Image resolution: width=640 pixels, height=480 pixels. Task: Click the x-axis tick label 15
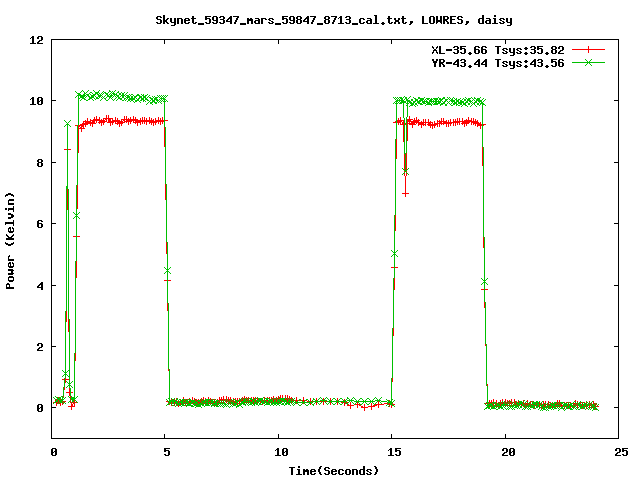[394, 452]
